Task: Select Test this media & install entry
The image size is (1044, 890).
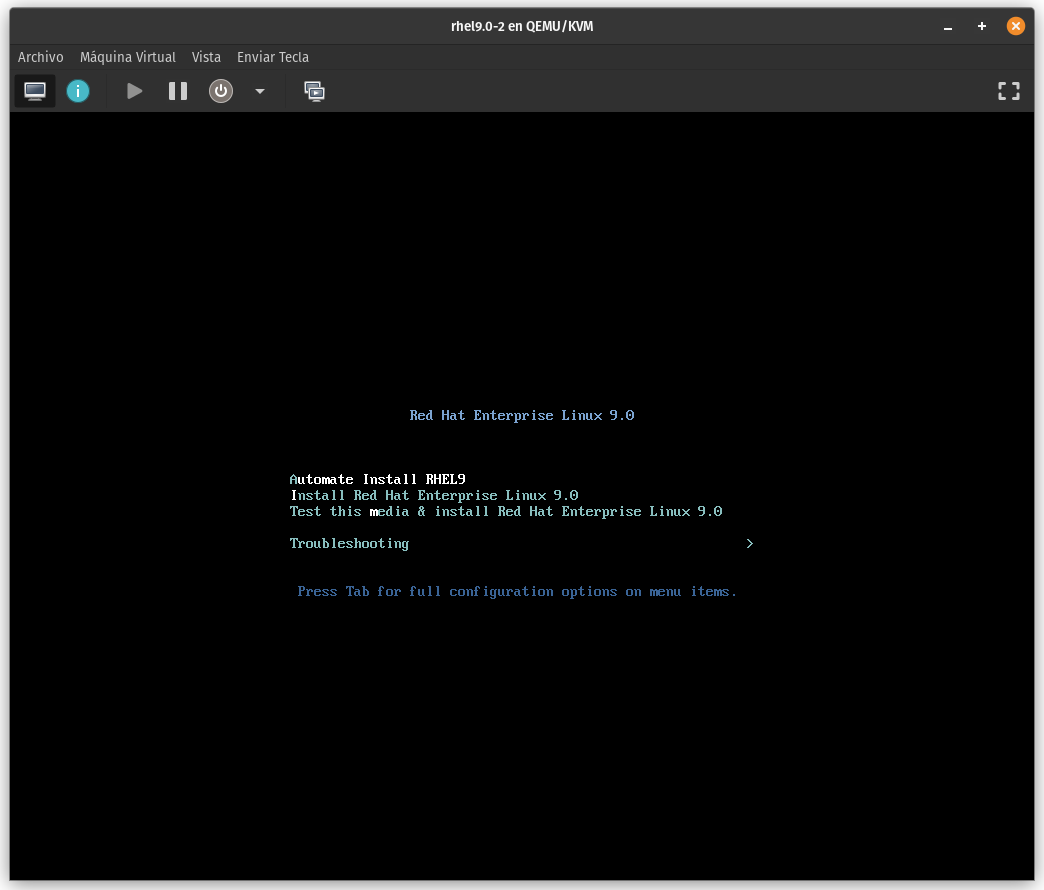Action: [506, 511]
